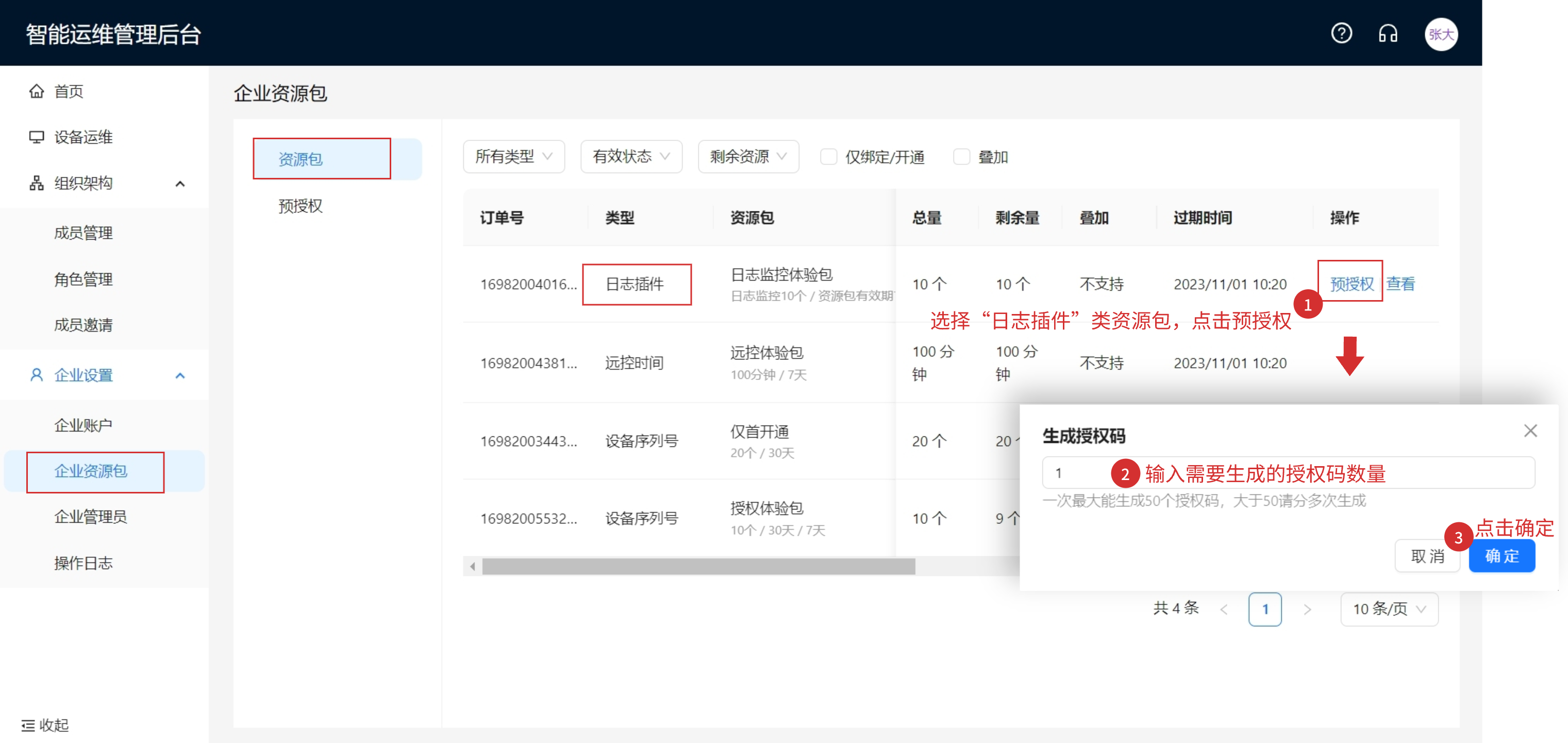Image resolution: width=1568 pixels, height=743 pixels.
Task: Switch to the 资源包 tab
Action: [x=337, y=159]
